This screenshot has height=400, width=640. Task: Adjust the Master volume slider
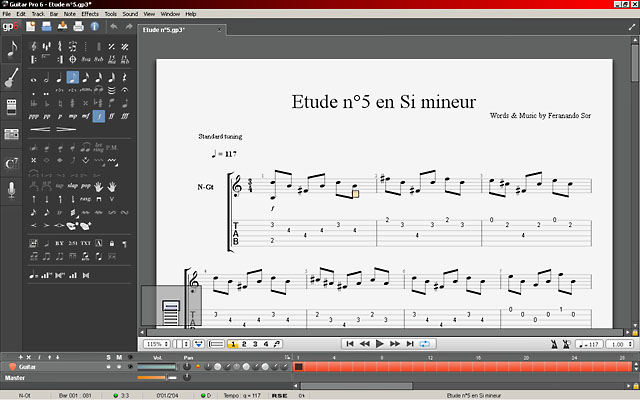point(157,378)
